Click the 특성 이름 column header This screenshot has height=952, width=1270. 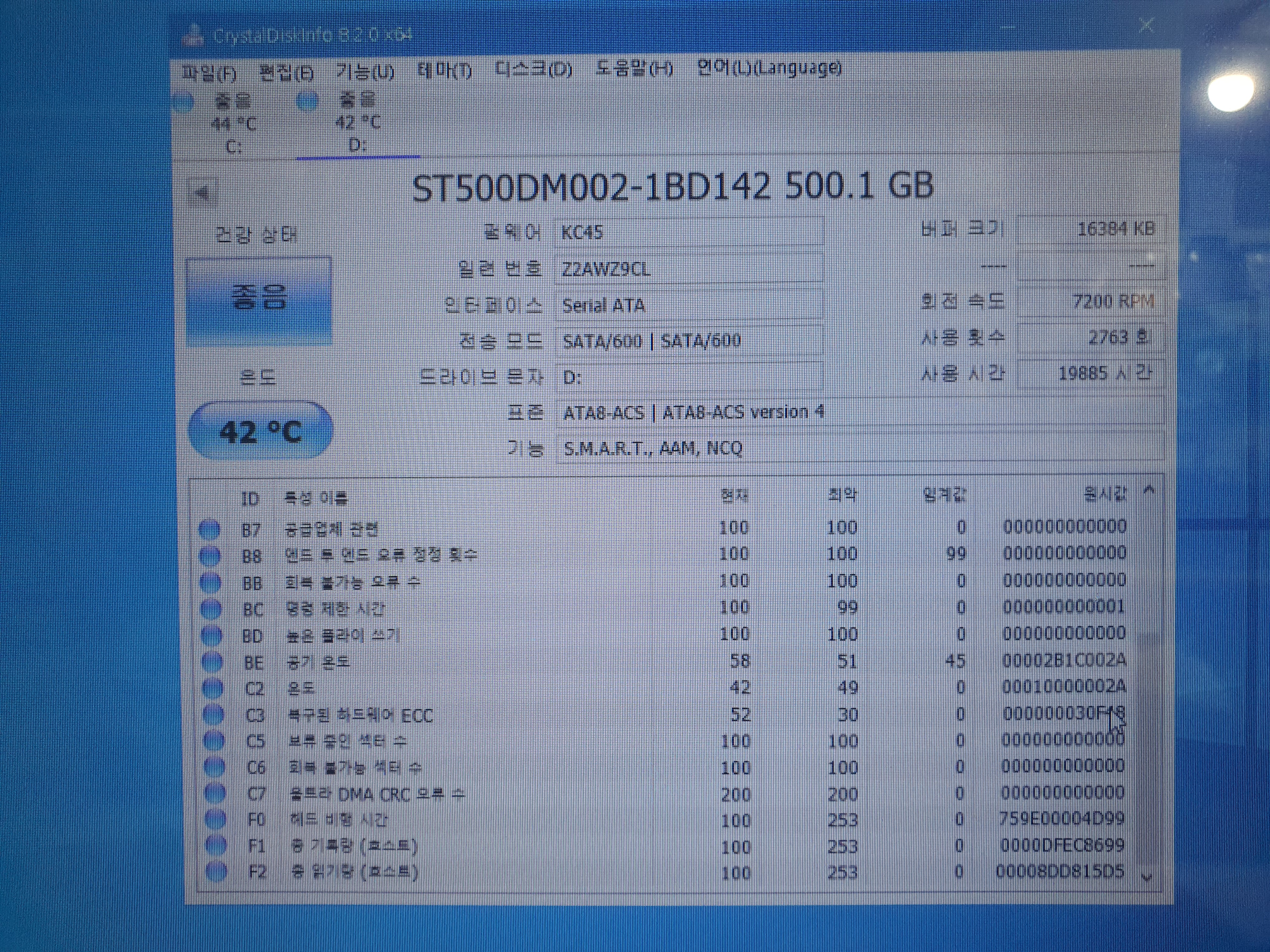(316, 497)
